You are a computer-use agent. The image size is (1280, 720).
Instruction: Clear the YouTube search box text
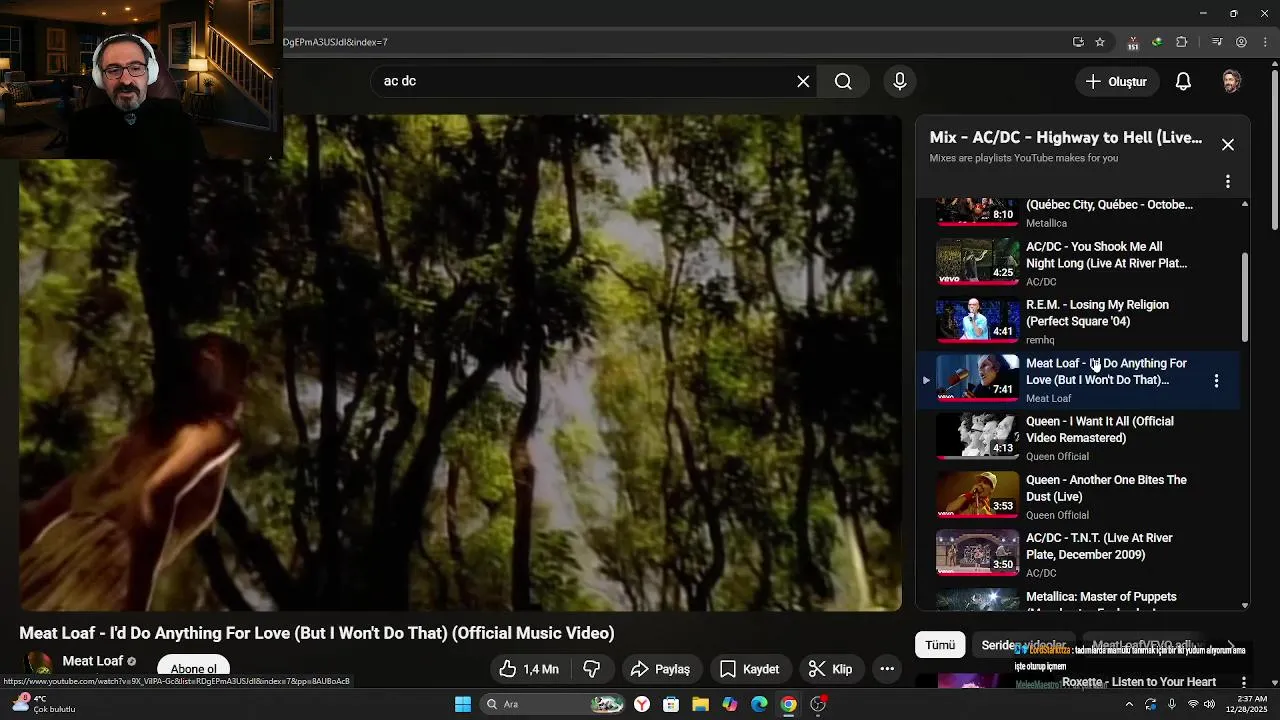click(x=803, y=82)
